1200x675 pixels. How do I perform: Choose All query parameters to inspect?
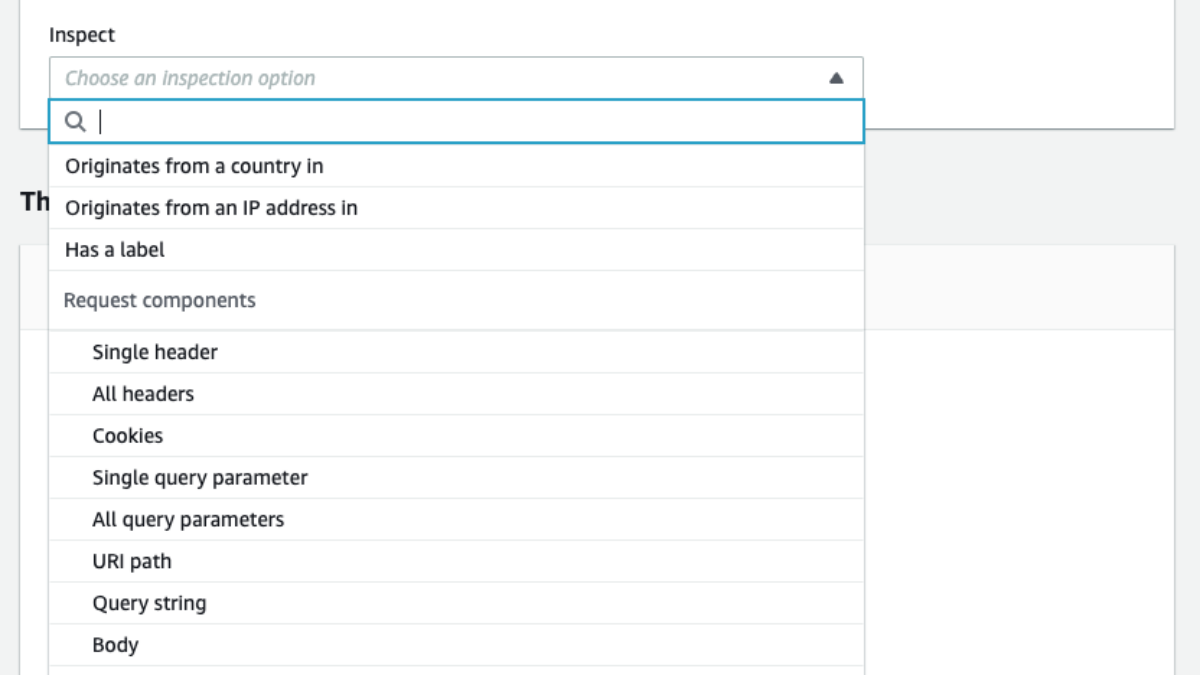188,519
